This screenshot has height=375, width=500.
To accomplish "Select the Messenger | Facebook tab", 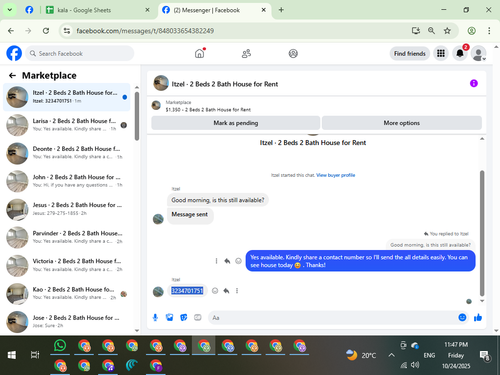I will point(214,10).
